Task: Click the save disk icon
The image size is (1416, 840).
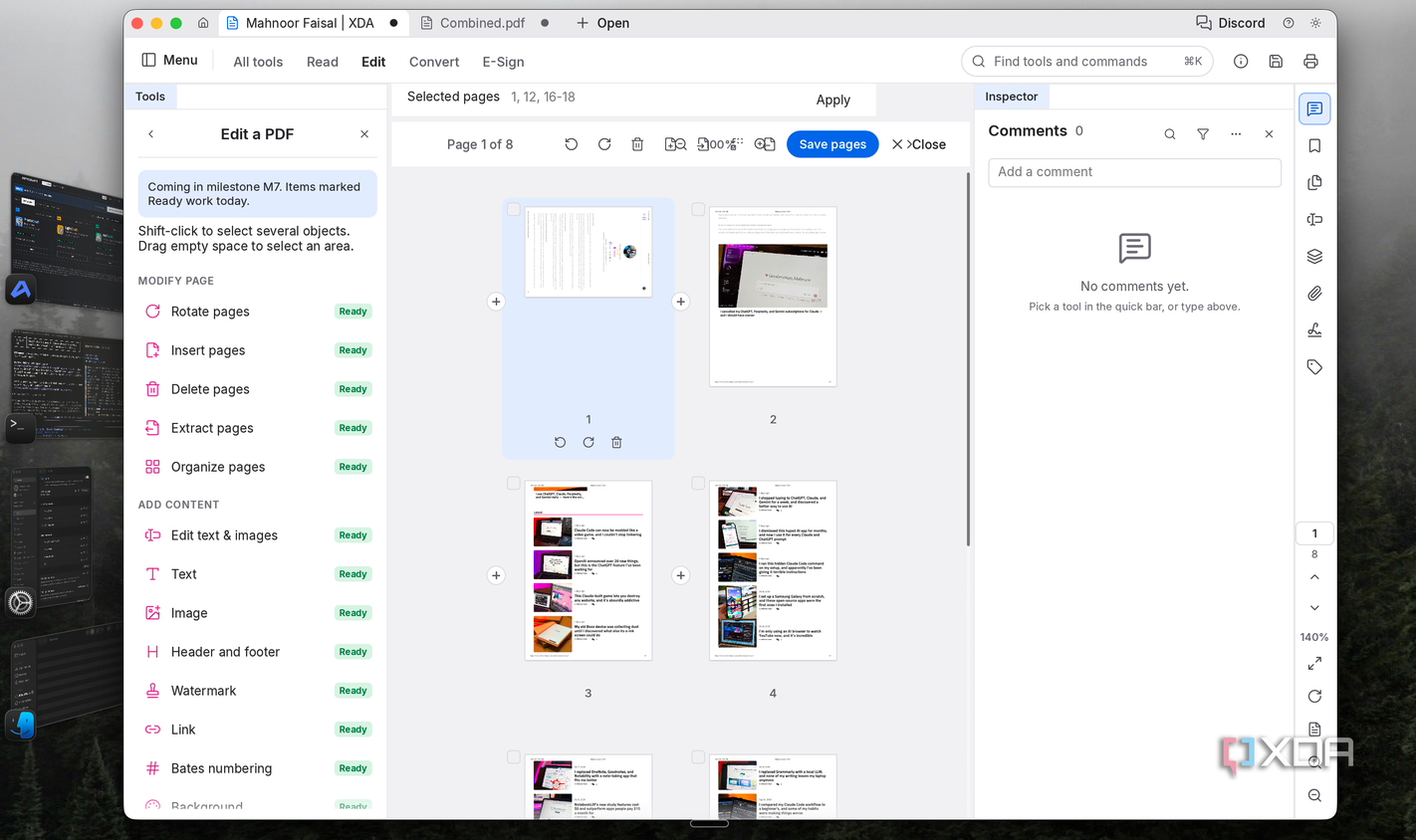Action: [x=1276, y=62]
